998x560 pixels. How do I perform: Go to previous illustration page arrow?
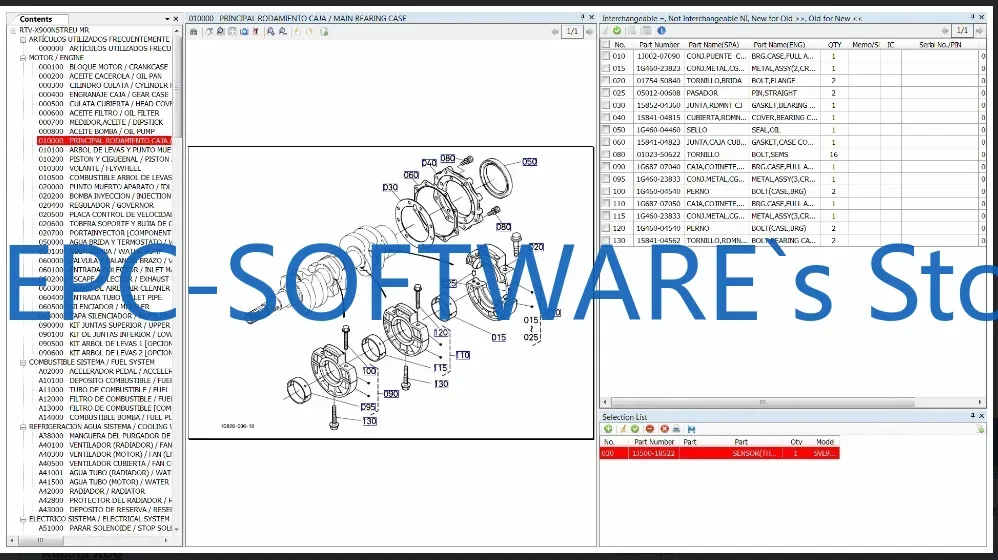coord(555,31)
